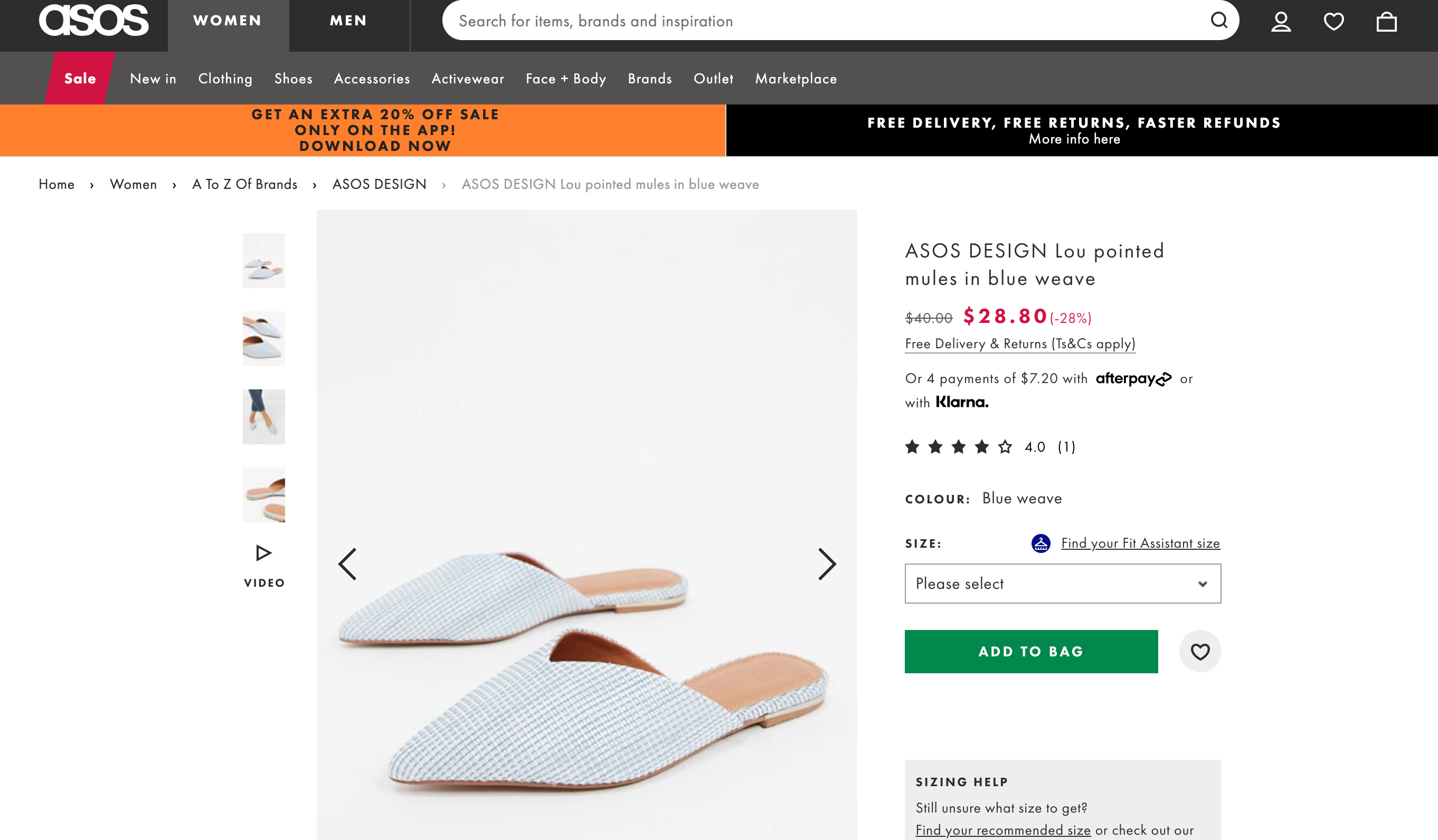Open the My Account profile icon

point(1281,22)
